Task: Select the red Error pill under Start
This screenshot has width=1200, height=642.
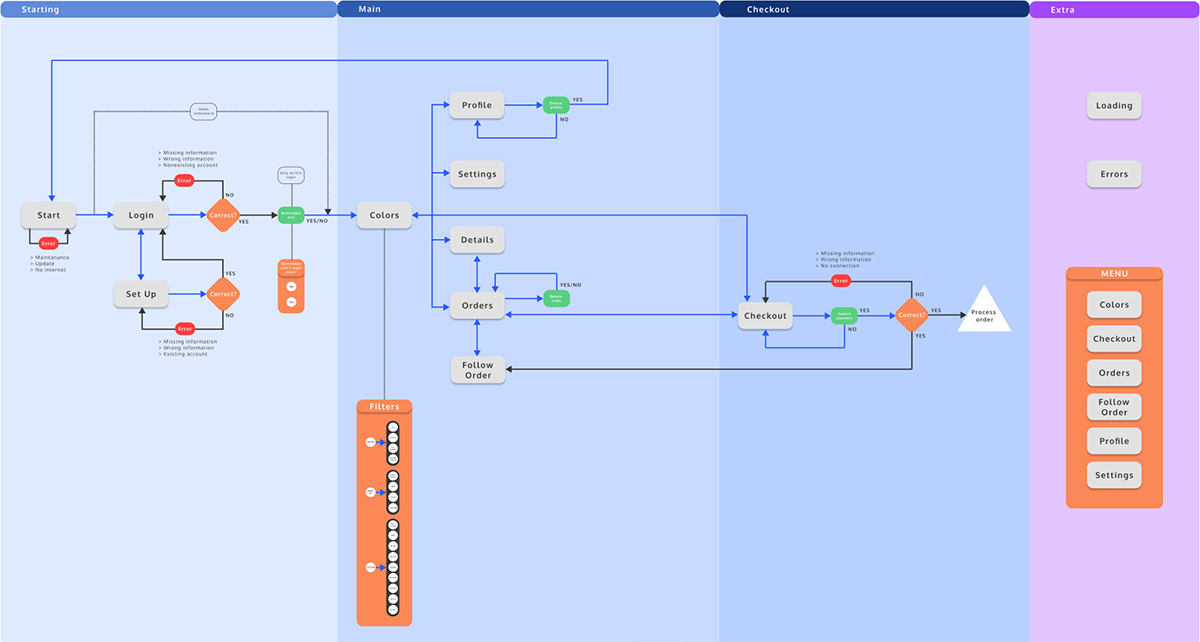Action: pos(48,243)
